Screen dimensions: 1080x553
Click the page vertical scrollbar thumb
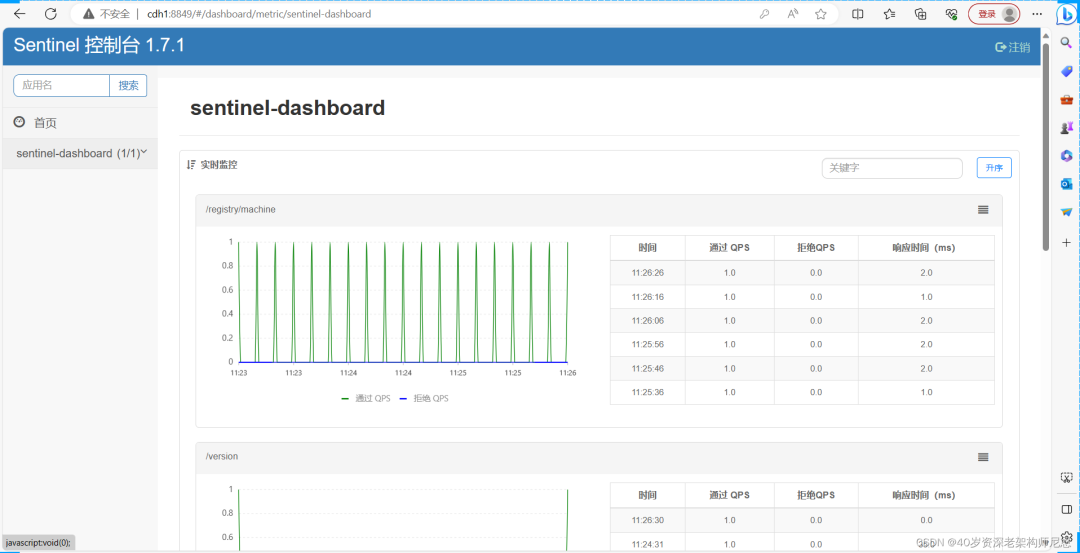(1046, 148)
